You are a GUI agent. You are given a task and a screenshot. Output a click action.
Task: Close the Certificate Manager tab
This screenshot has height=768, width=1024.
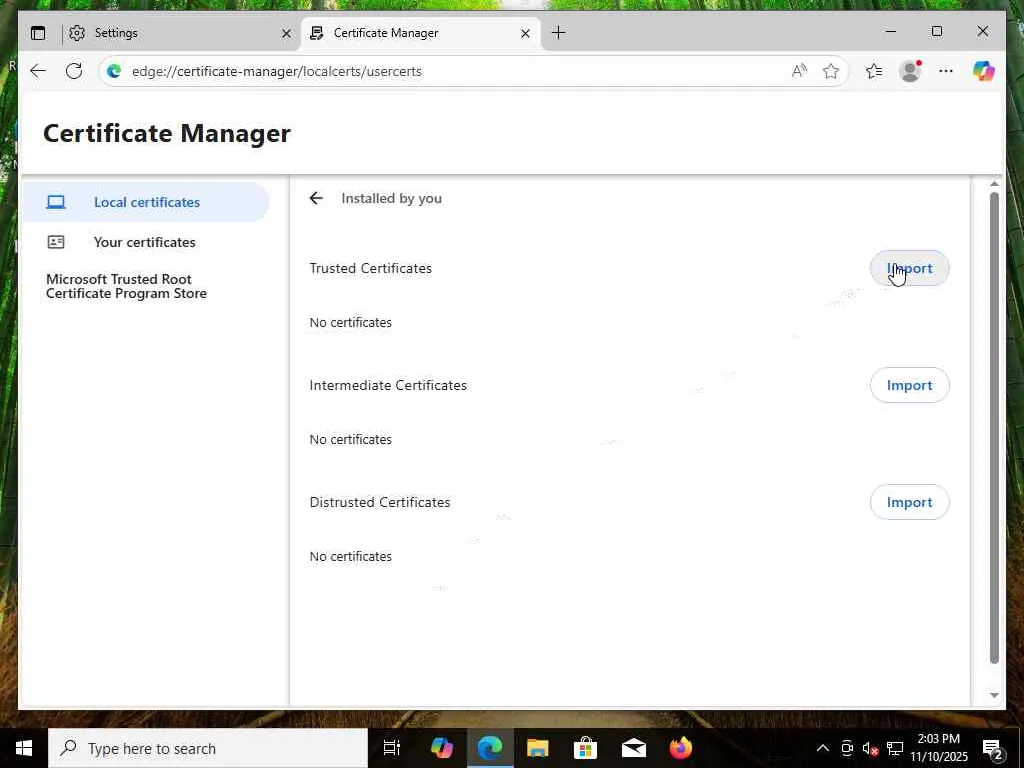[525, 33]
